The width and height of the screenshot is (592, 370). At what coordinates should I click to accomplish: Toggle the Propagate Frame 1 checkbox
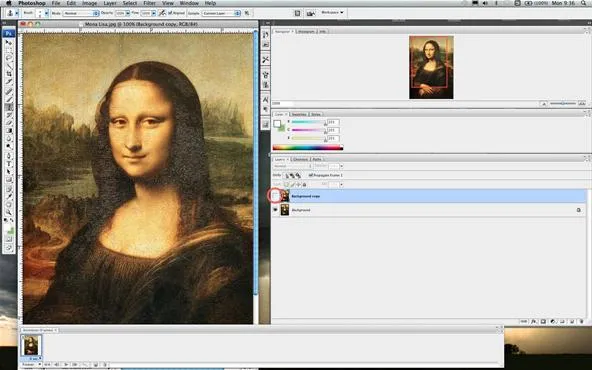click(311, 175)
